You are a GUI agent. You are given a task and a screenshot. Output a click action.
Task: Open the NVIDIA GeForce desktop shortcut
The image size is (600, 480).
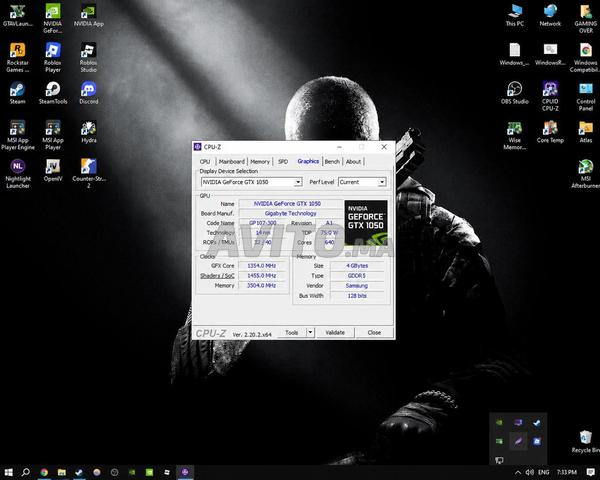[53, 18]
